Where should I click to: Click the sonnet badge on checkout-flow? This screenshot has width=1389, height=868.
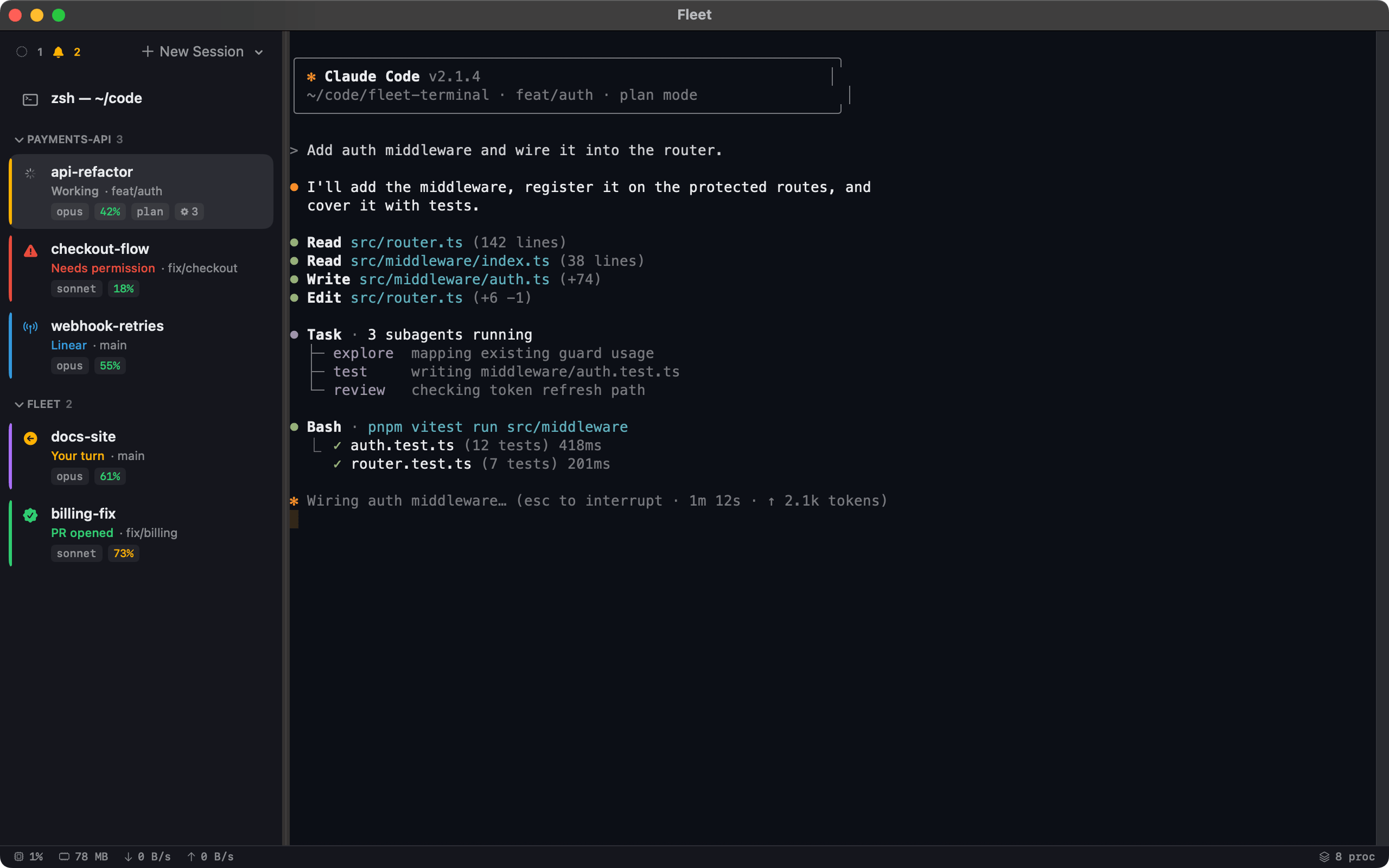[x=76, y=289]
